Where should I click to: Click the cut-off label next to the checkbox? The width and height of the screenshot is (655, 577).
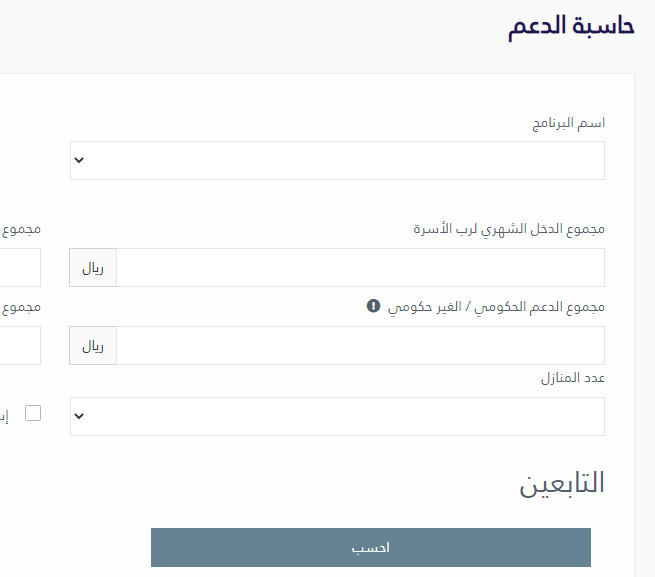click(x=4, y=416)
